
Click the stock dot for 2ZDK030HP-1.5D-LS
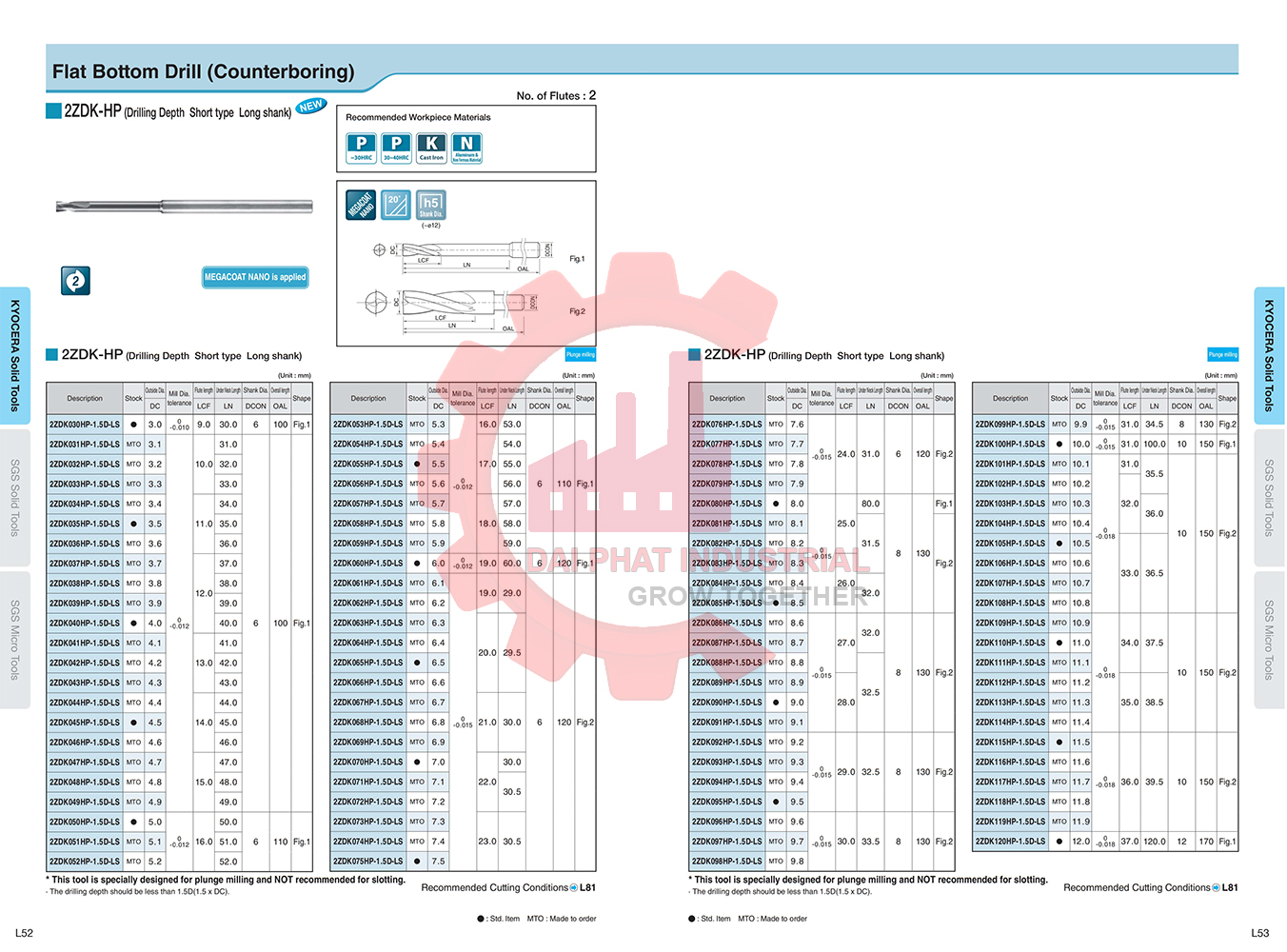[133, 425]
